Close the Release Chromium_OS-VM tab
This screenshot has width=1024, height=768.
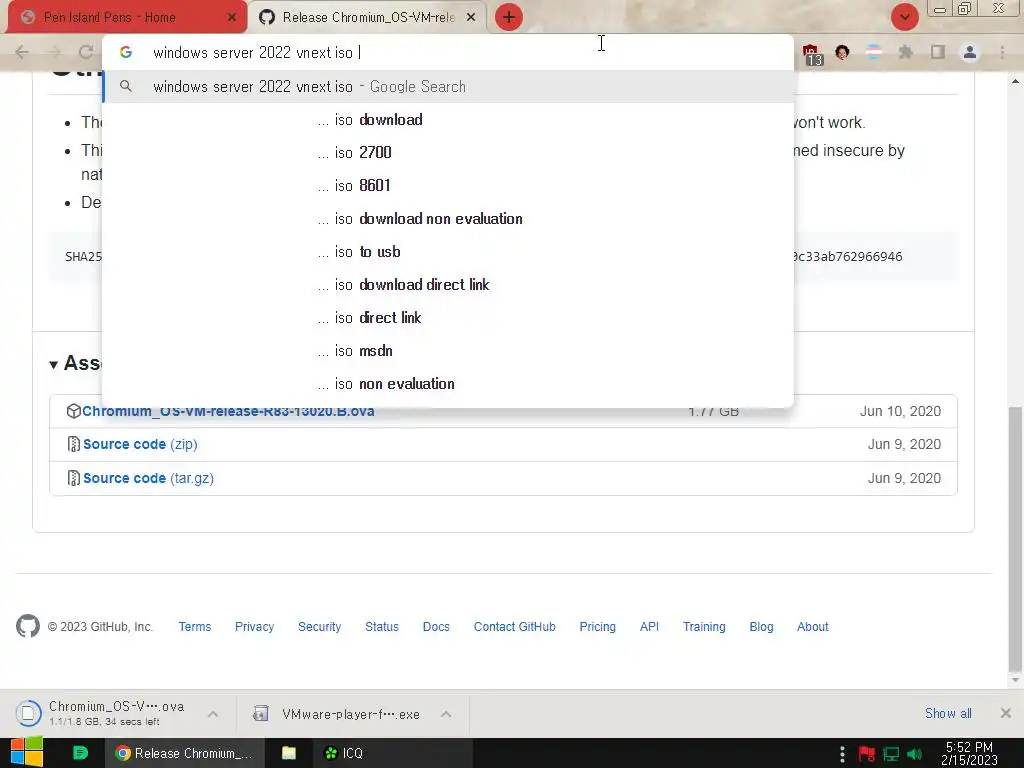point(471,18)
